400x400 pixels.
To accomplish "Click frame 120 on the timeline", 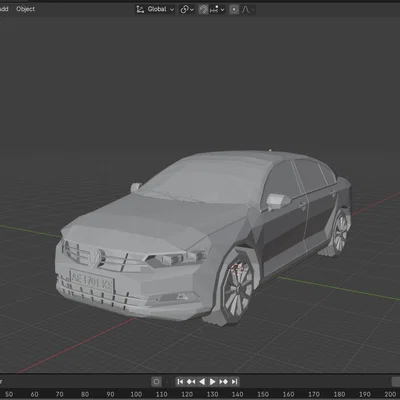I will (187, 394).
